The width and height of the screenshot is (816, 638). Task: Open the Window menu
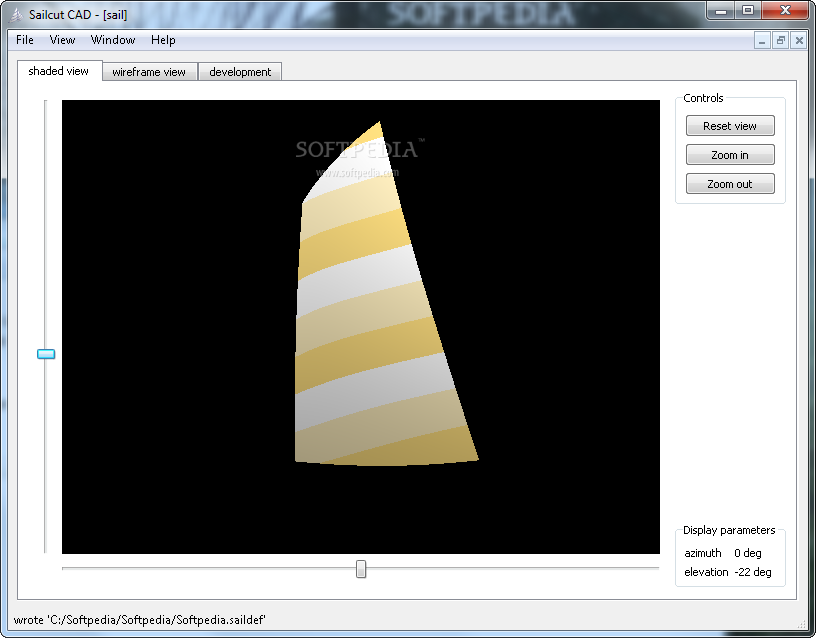coord(113,40)
